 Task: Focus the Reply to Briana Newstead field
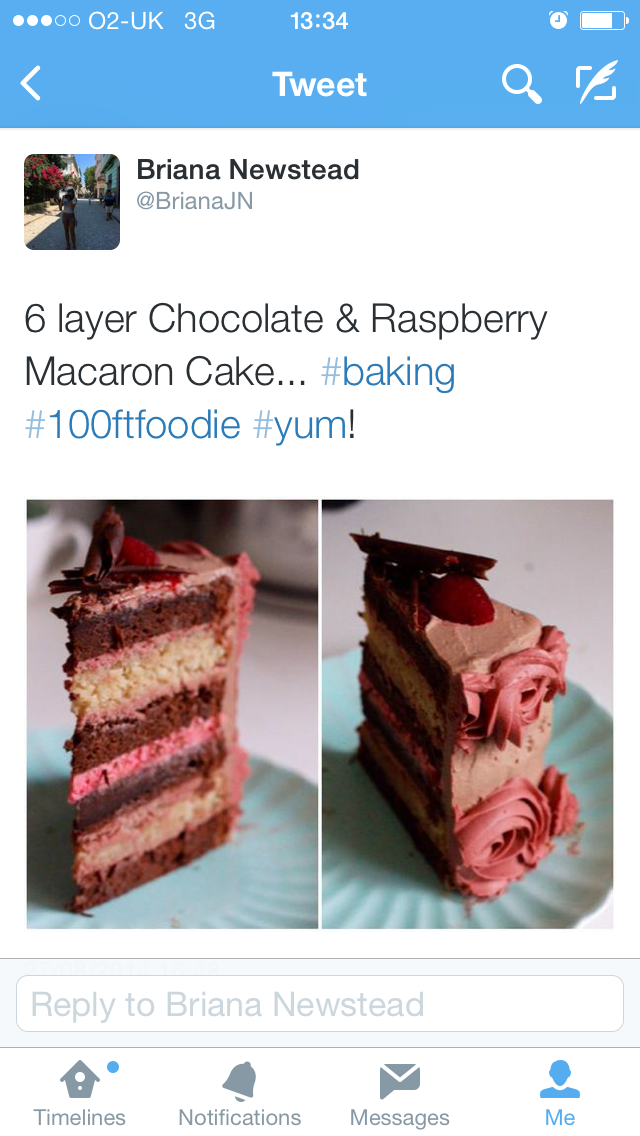(x=320, y=1003)
